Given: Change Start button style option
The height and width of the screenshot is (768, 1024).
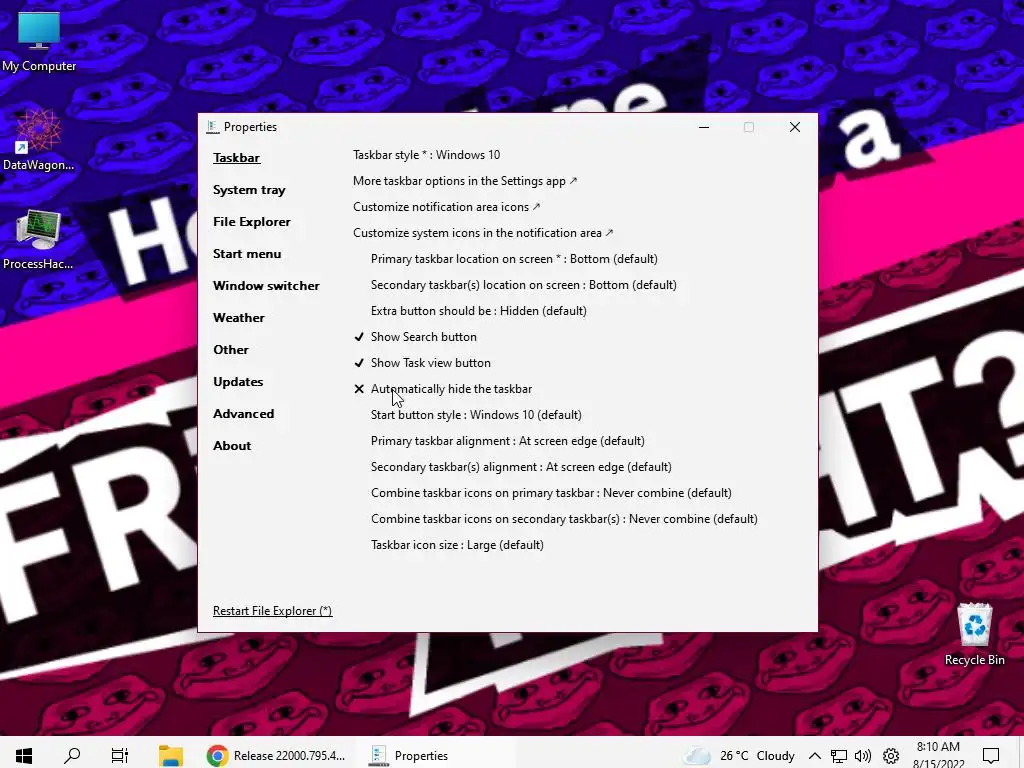Looking at the screenshot, I should tap(476, 415).
